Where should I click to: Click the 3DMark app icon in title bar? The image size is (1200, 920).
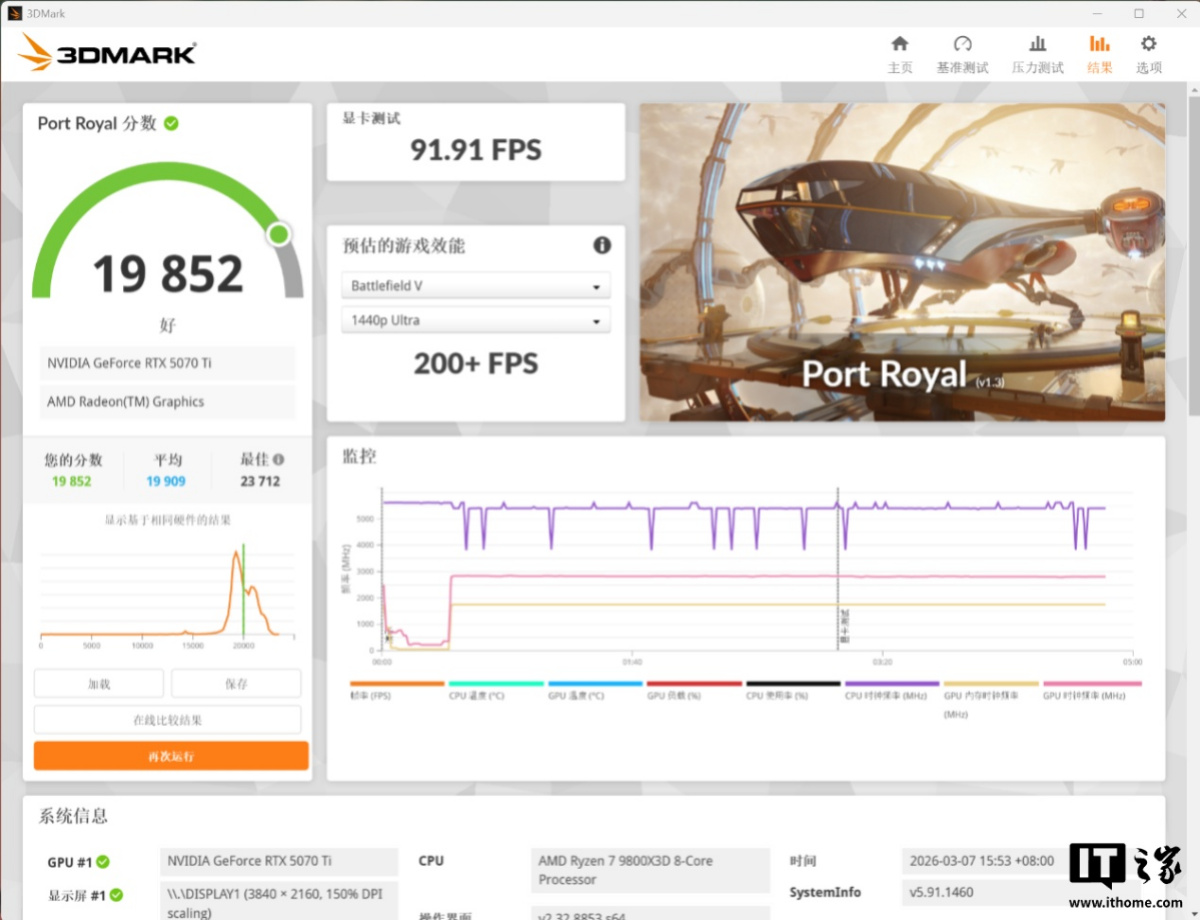coord(14,13)
